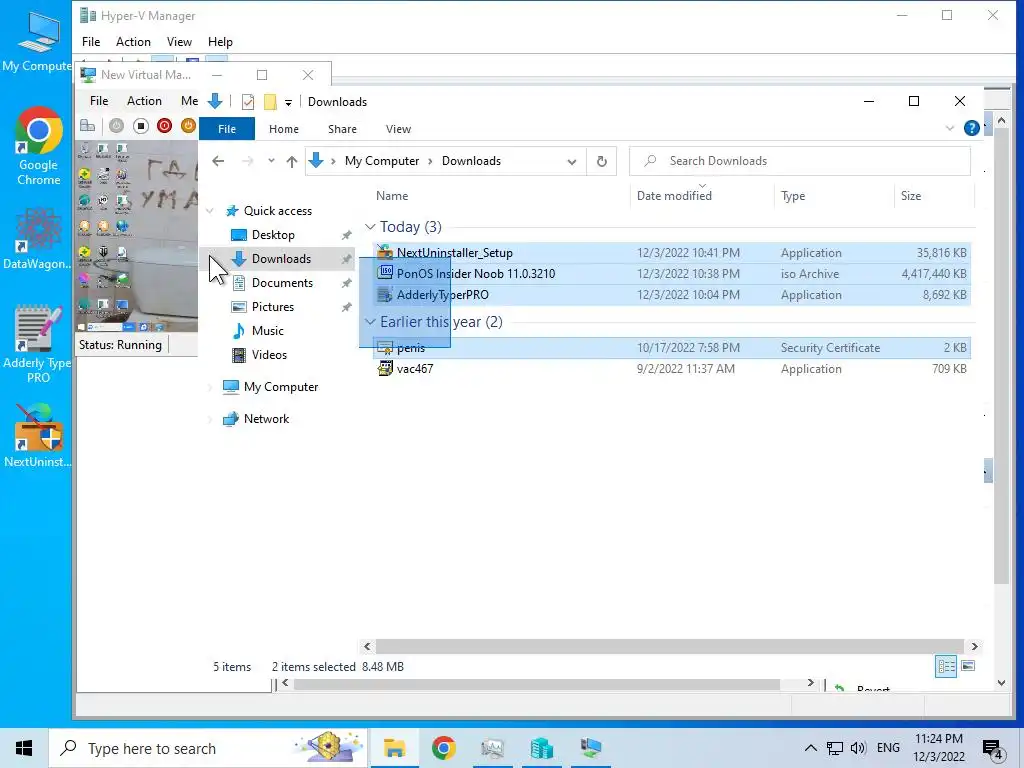Switch to the large thumbnails view icon
The height and width of the screenshot is (768, 1024).
(968, 666)
